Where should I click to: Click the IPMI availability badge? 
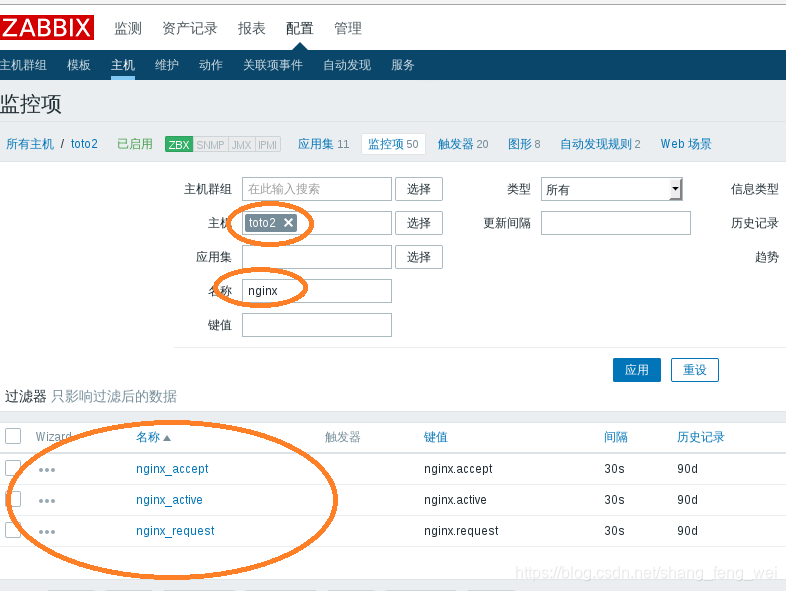pyautogui.click(x=268, y=144)
